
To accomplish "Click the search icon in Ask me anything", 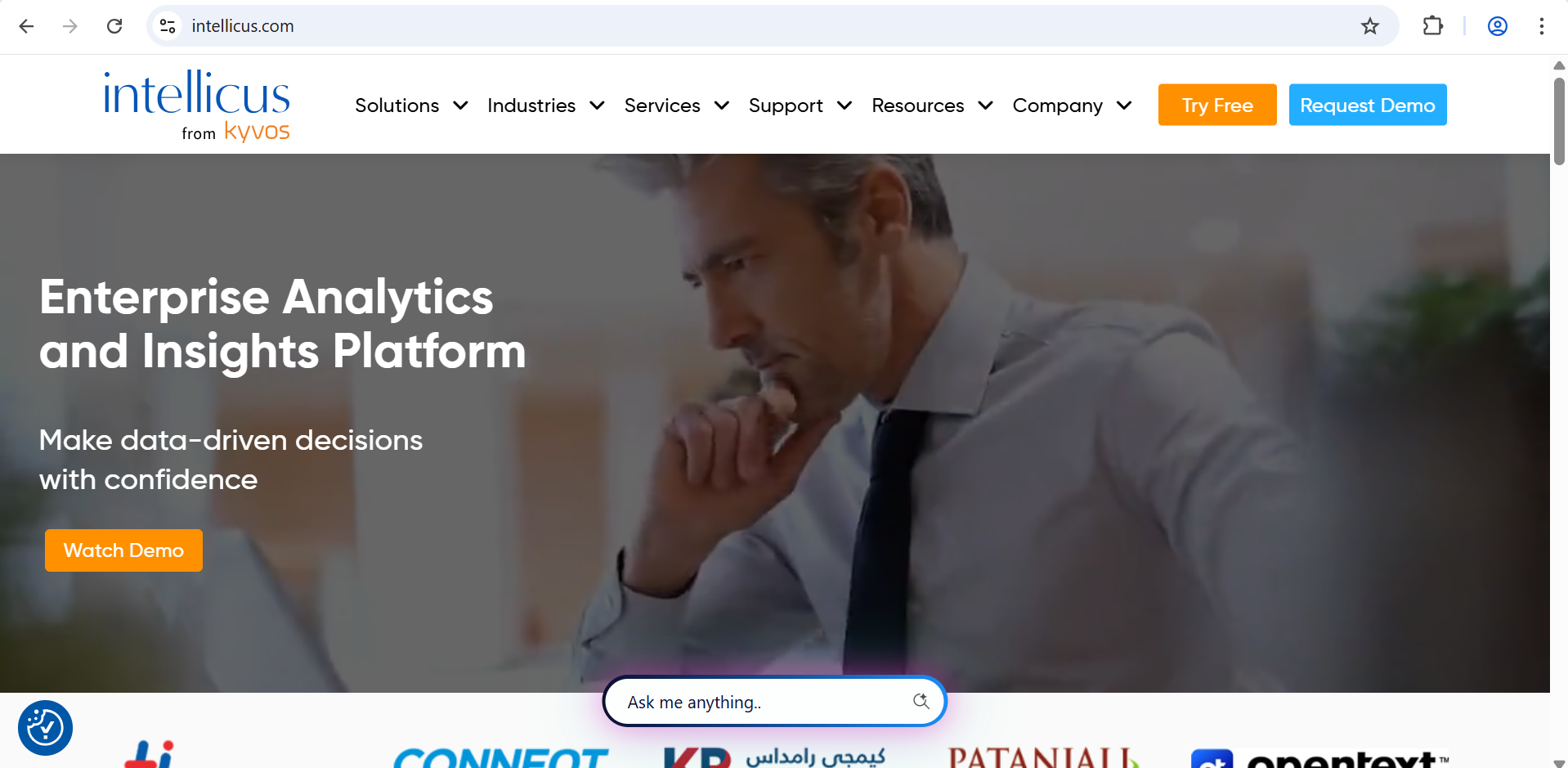I will point(921,701).
